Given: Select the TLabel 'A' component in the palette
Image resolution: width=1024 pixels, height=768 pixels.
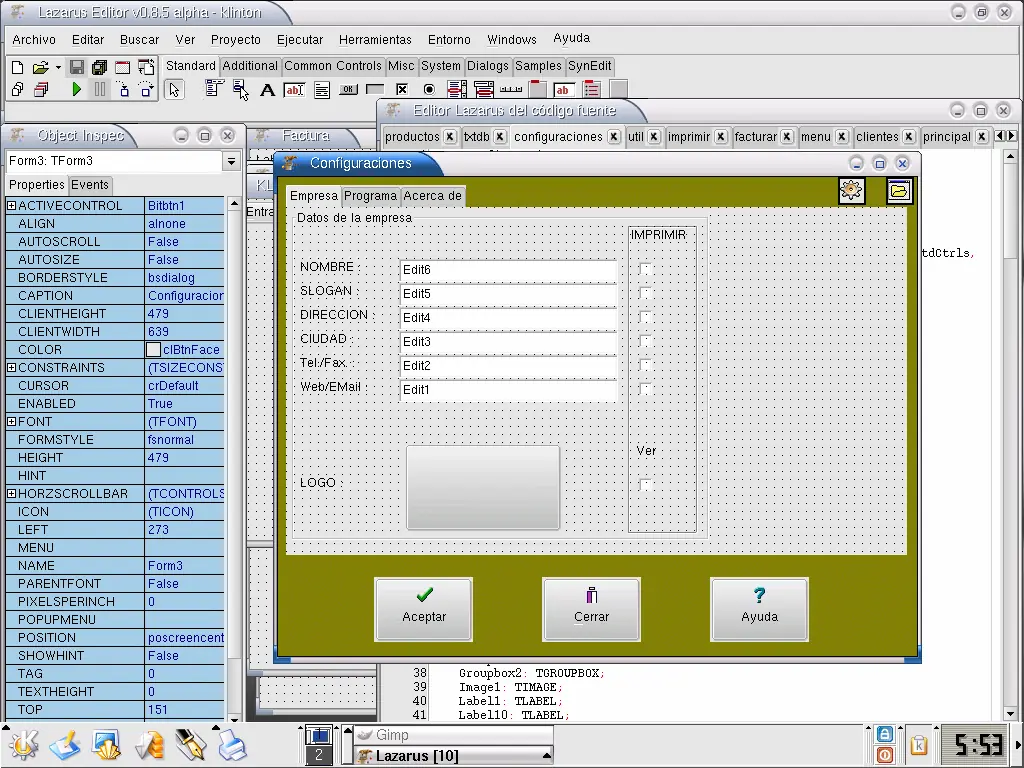Looking at the screenshot, I should coord(267,90).
